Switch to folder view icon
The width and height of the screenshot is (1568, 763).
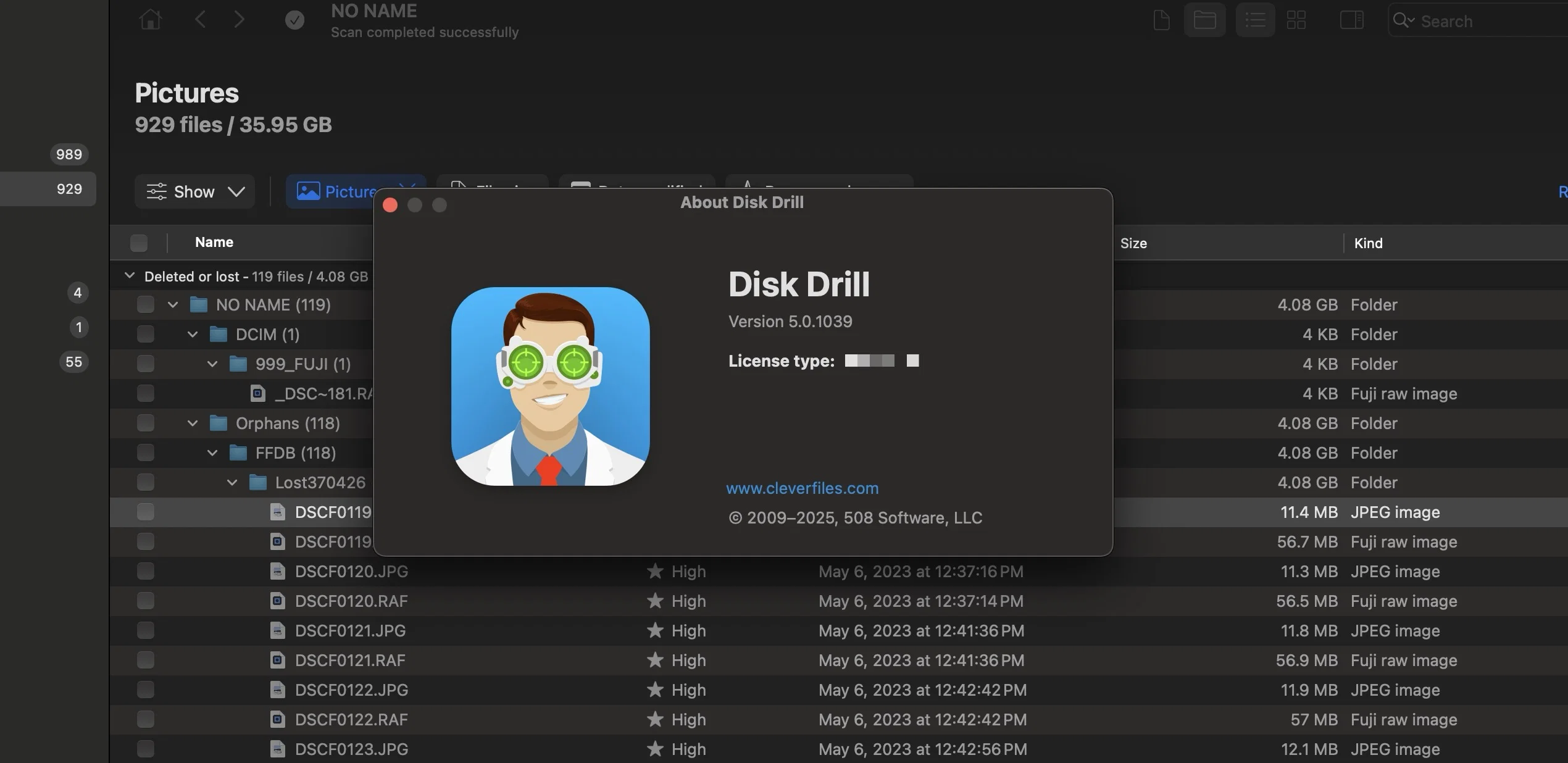pyautogui.click(x=1204, y=20)
